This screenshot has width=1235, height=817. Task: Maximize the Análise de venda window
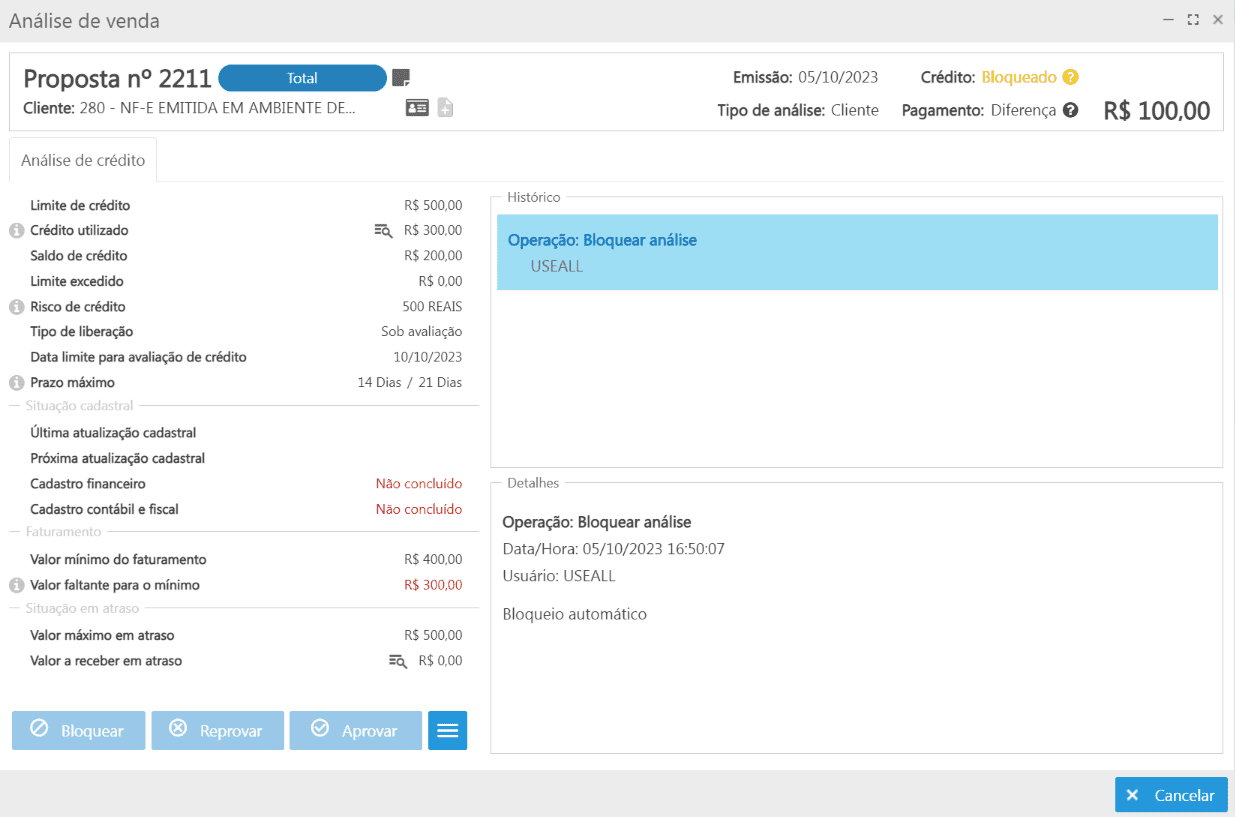click(x=1193, y=20)
